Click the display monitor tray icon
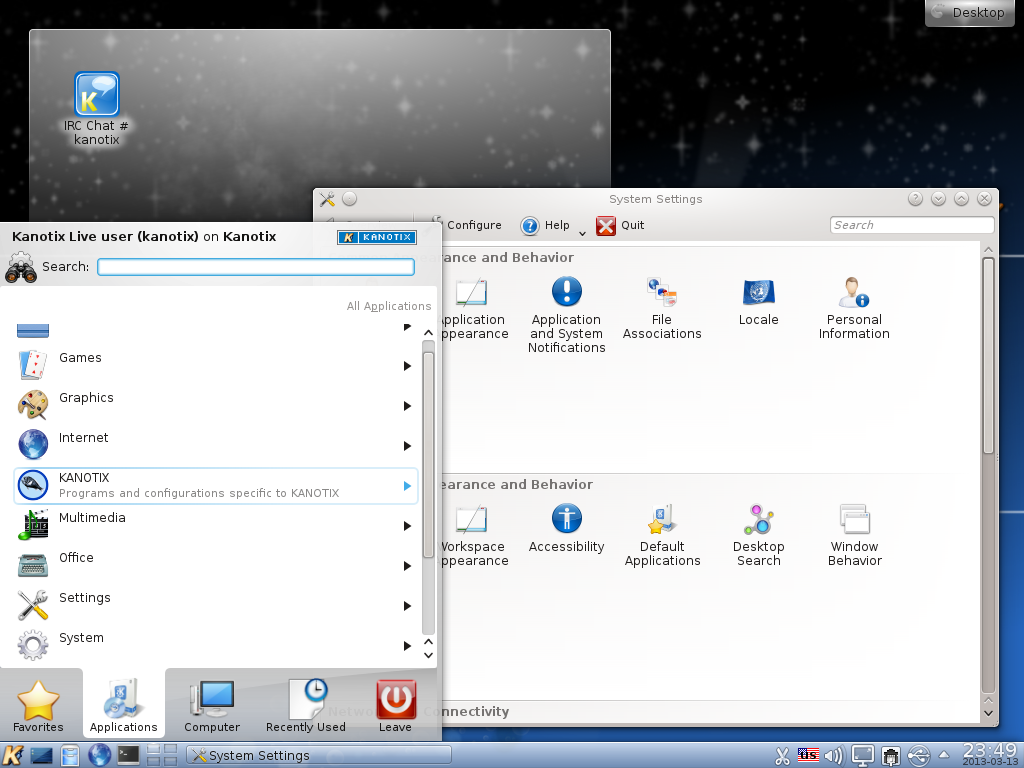This screenshot has height=768, width=1024. click(862, 756)
